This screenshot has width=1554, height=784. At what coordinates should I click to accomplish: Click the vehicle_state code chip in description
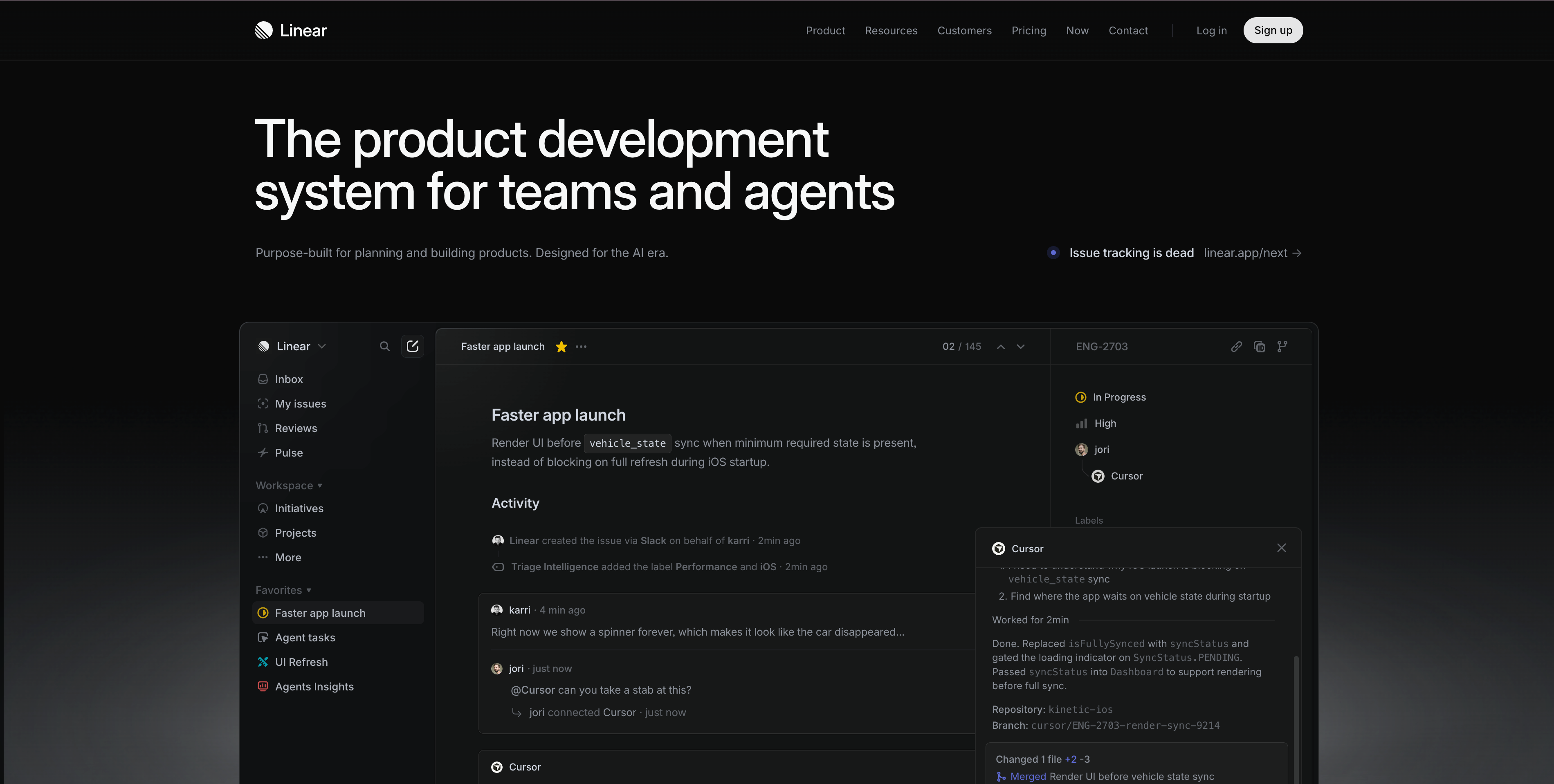(627, 443)
